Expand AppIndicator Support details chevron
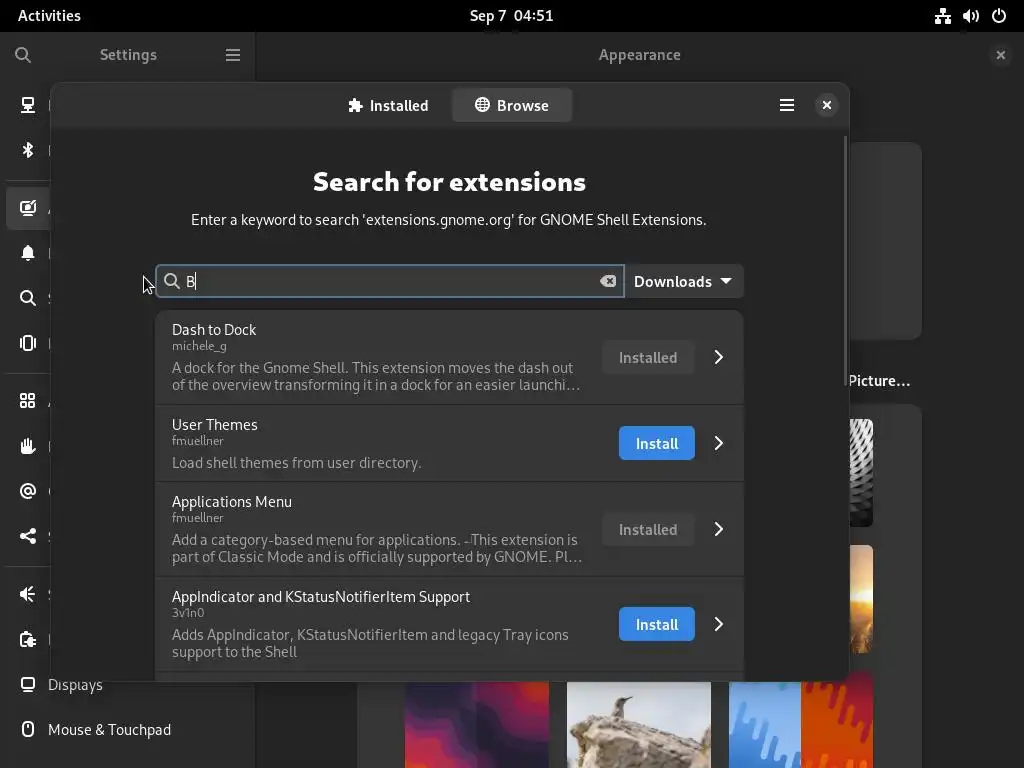This screenshot has width=1024, height=768. pyautogui.click(x=719, y=624)
